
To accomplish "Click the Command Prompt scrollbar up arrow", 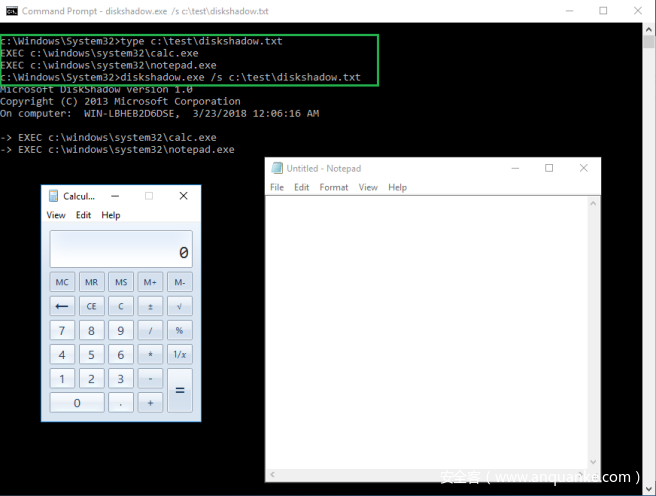I will click(648, 28).
